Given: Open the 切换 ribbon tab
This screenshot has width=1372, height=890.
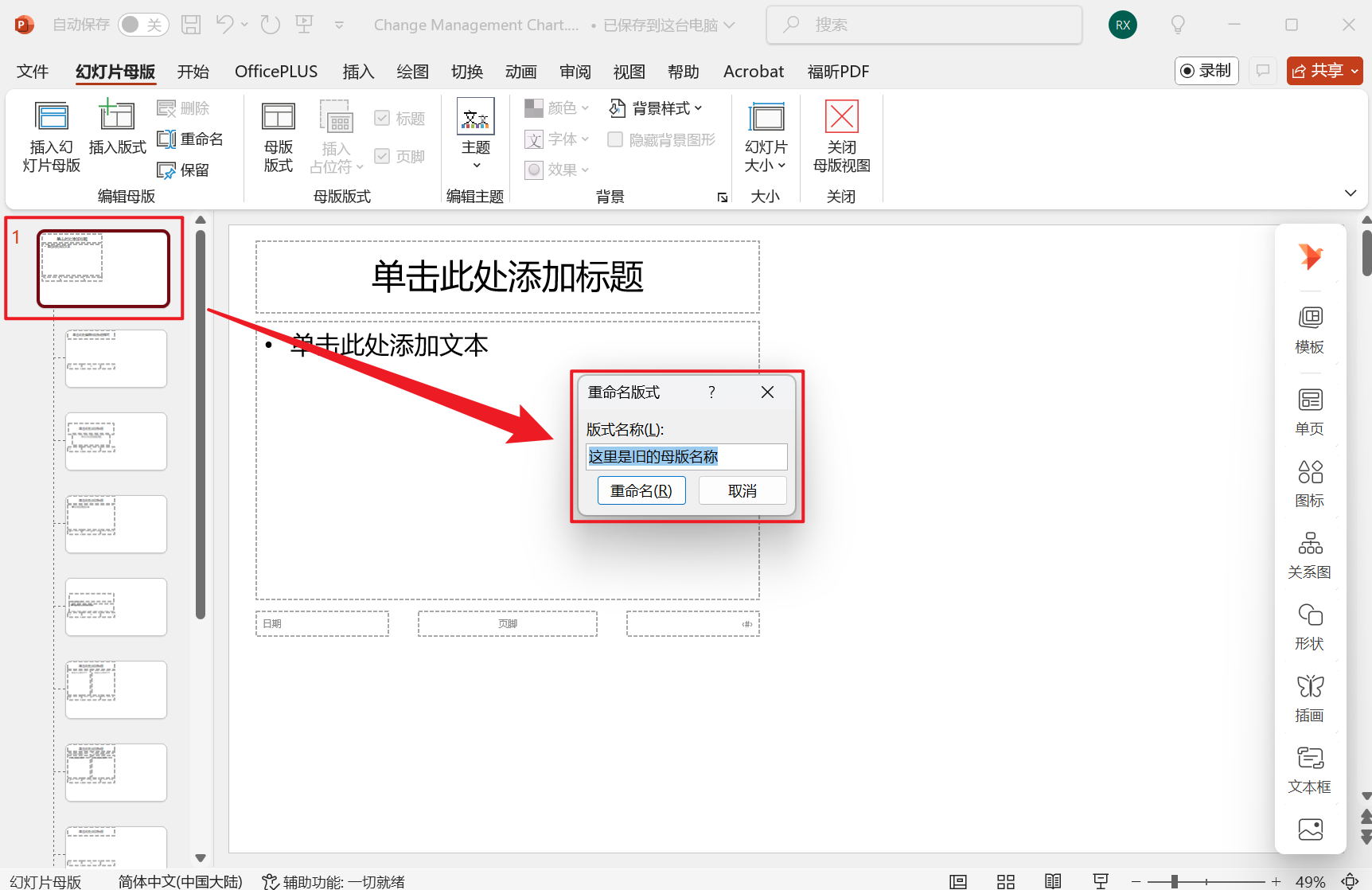Looking at the screenshot, I should 466,71.
